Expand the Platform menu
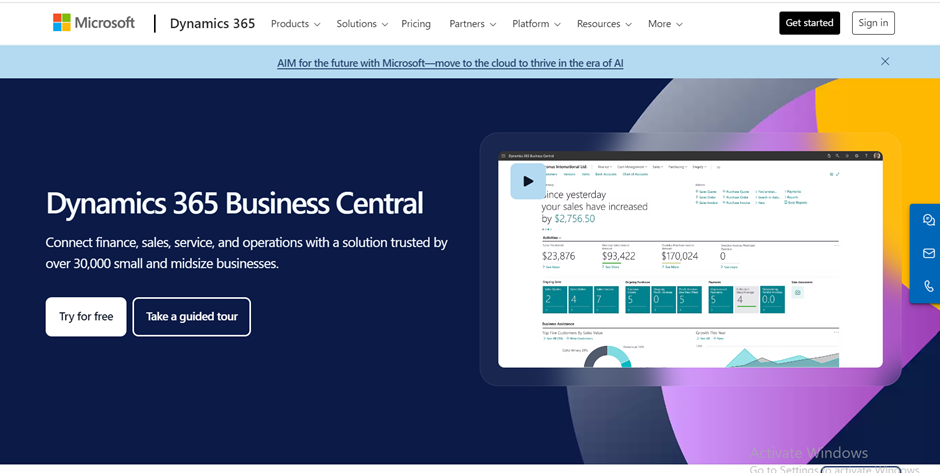The height and width of the screenshot is (473, 940). 536,24
